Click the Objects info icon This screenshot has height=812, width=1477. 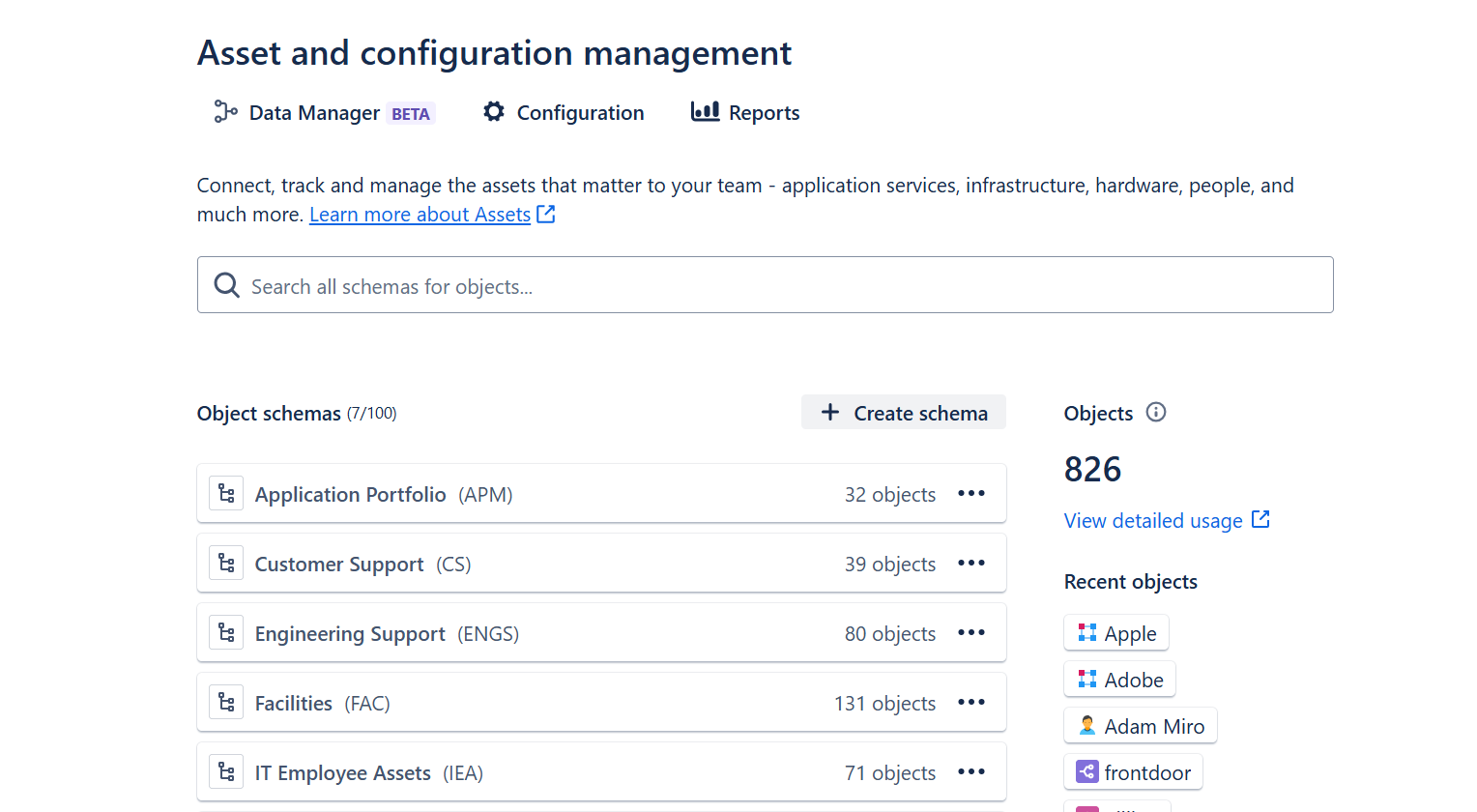click(1156, 413)
